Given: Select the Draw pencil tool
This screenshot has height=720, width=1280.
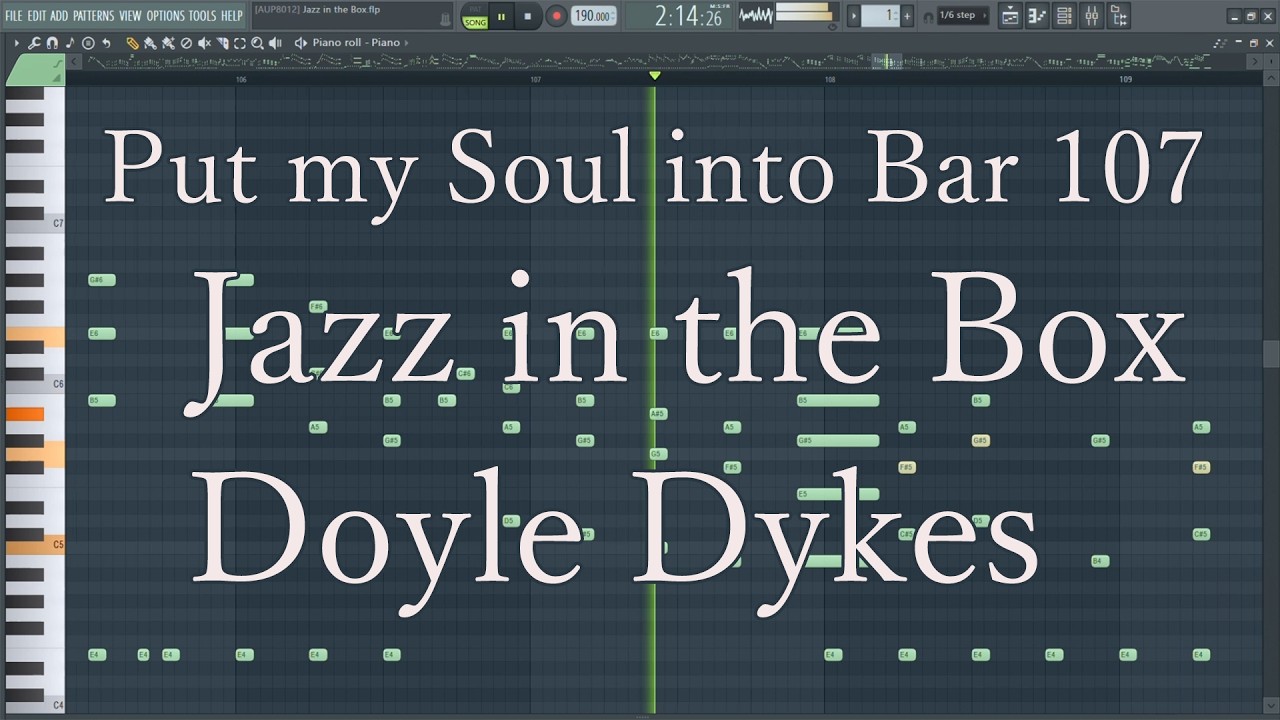Looking at the screenshot, I should pyautogui.click(x=132, y=43).
